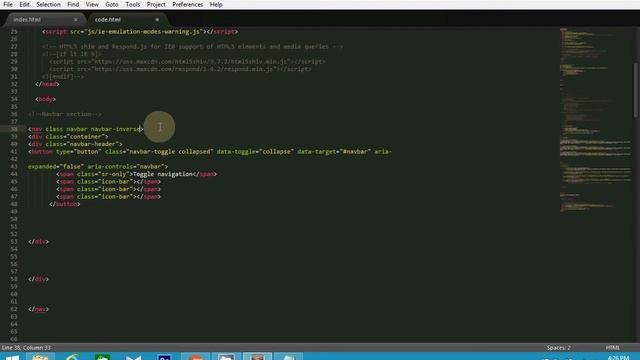The image size is (640, 360).
Task: Open the Goto menu
Action: [x=111, y=4]
